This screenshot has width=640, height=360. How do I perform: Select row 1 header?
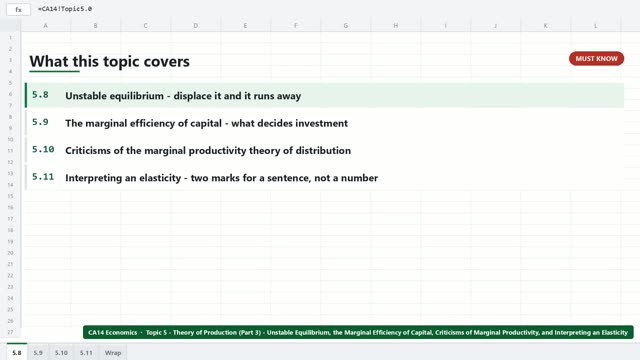(x=10, y=38)
